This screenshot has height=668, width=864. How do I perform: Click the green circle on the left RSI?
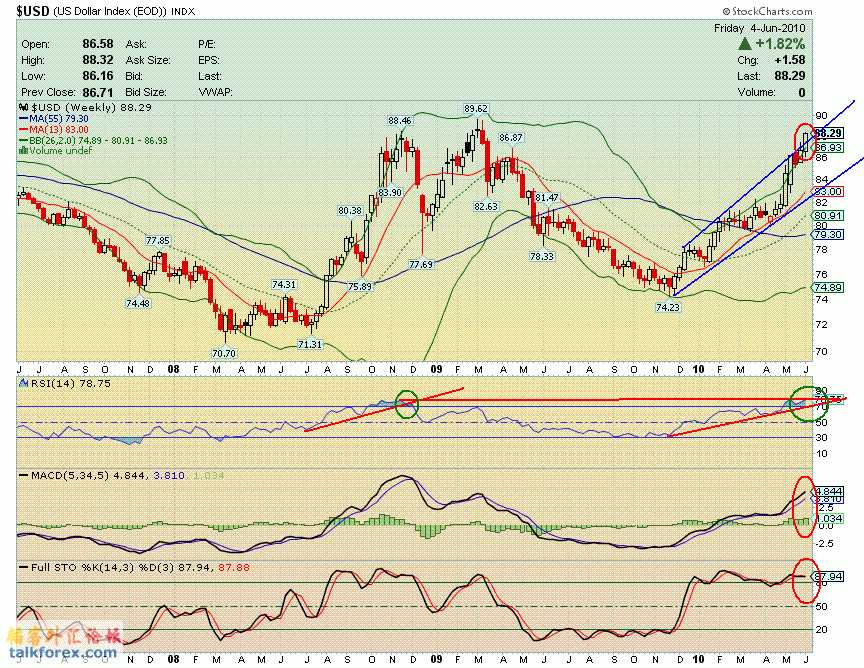click(406, 403)
